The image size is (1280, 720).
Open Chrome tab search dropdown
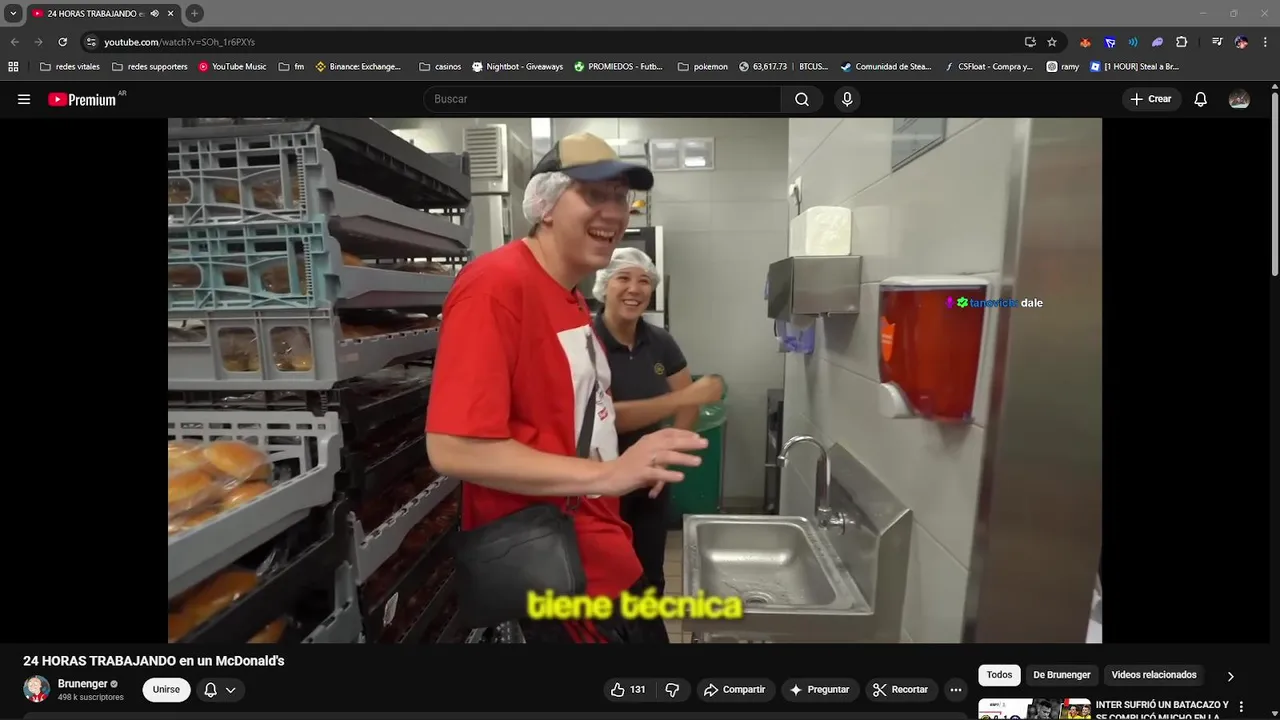(13, 13)
